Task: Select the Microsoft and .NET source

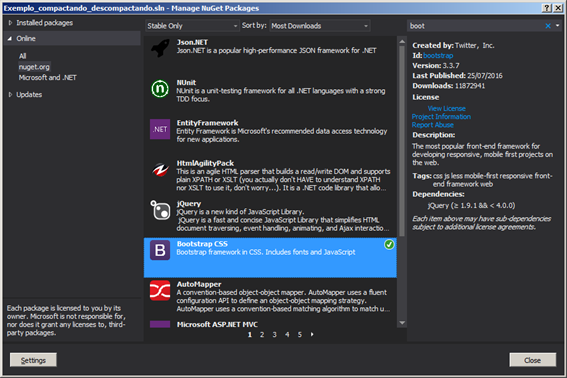Action: coord(47,77)
